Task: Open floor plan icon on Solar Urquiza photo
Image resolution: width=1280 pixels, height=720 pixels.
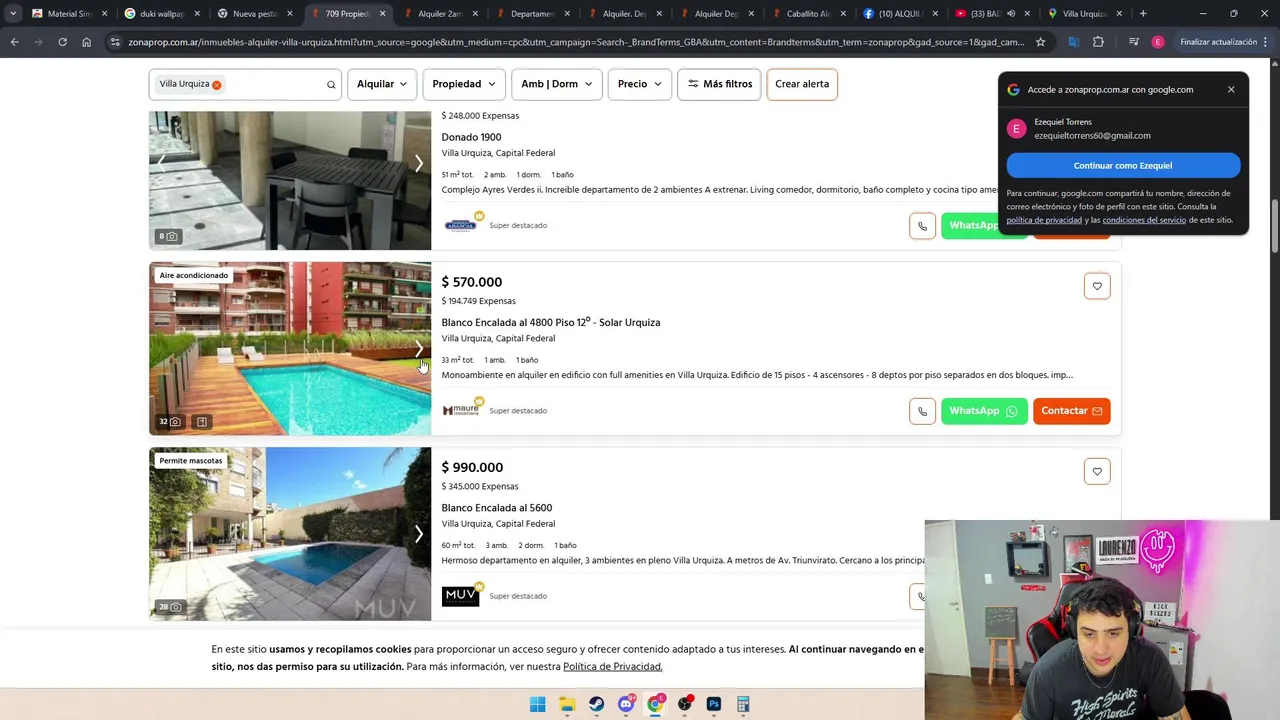Action: 201,422
